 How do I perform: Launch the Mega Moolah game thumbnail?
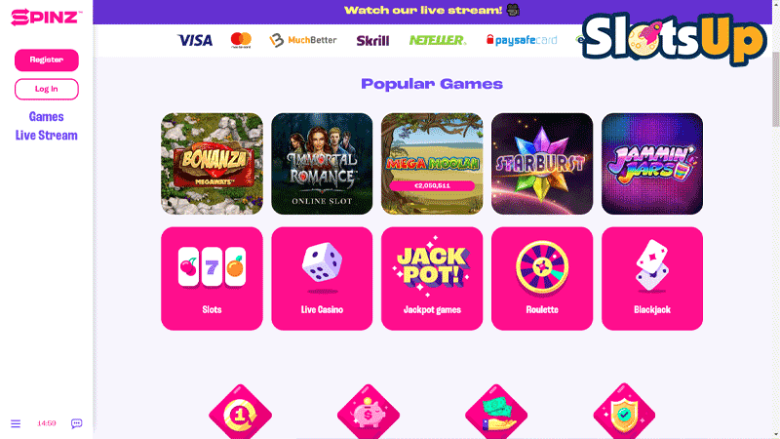(x=432, y=164)
